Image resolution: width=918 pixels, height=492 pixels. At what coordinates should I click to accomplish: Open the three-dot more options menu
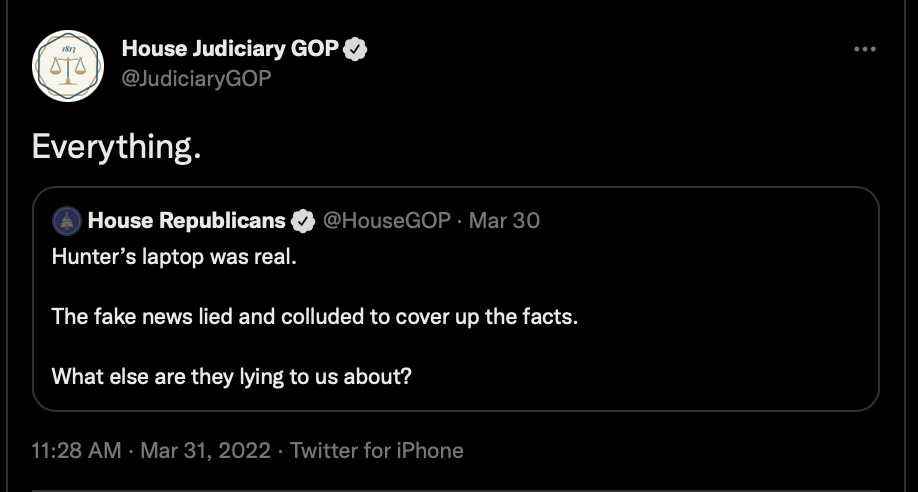click(865, 49)
